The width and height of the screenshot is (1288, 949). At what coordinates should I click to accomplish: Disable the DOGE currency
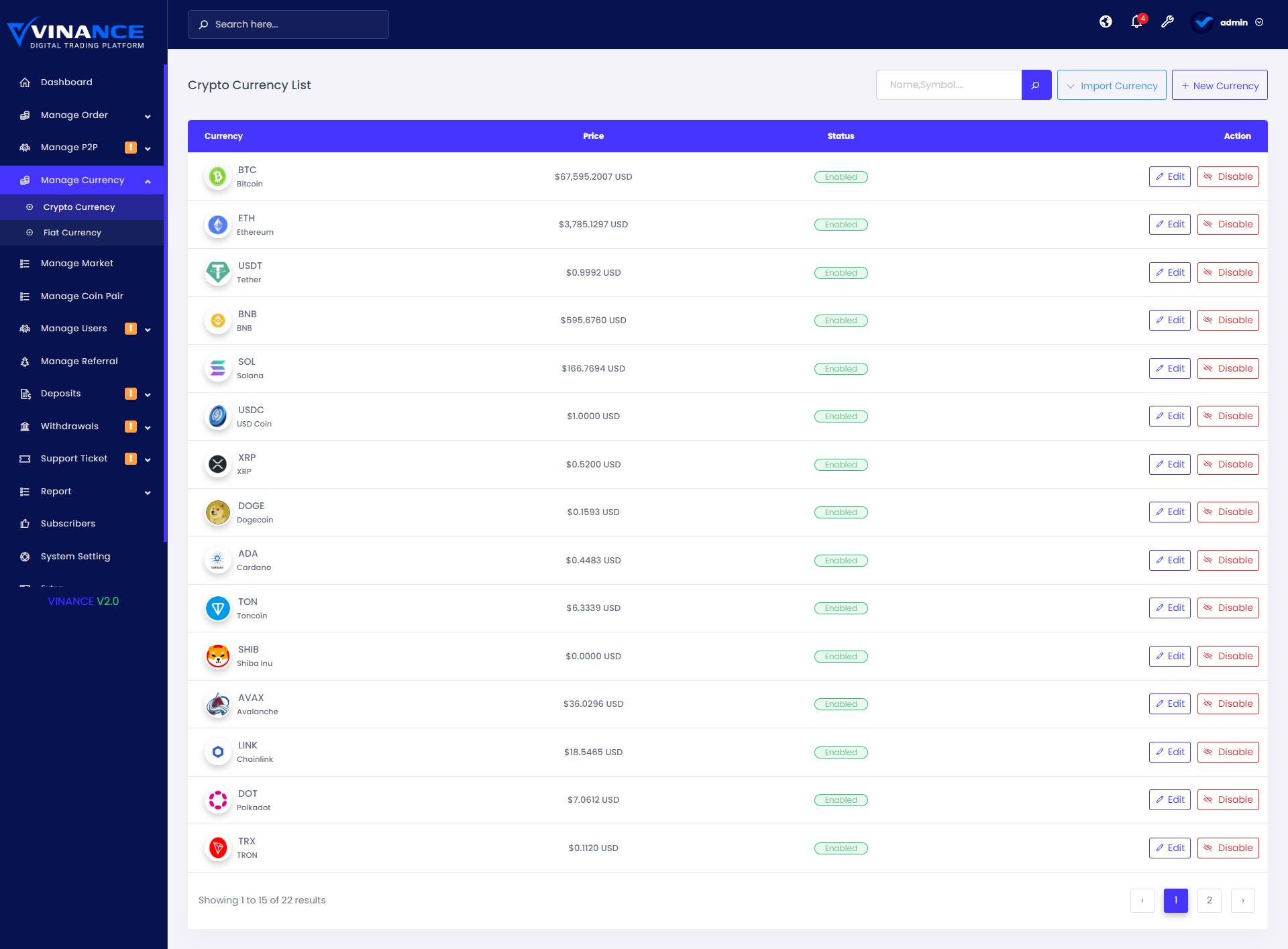[1228, 512]
